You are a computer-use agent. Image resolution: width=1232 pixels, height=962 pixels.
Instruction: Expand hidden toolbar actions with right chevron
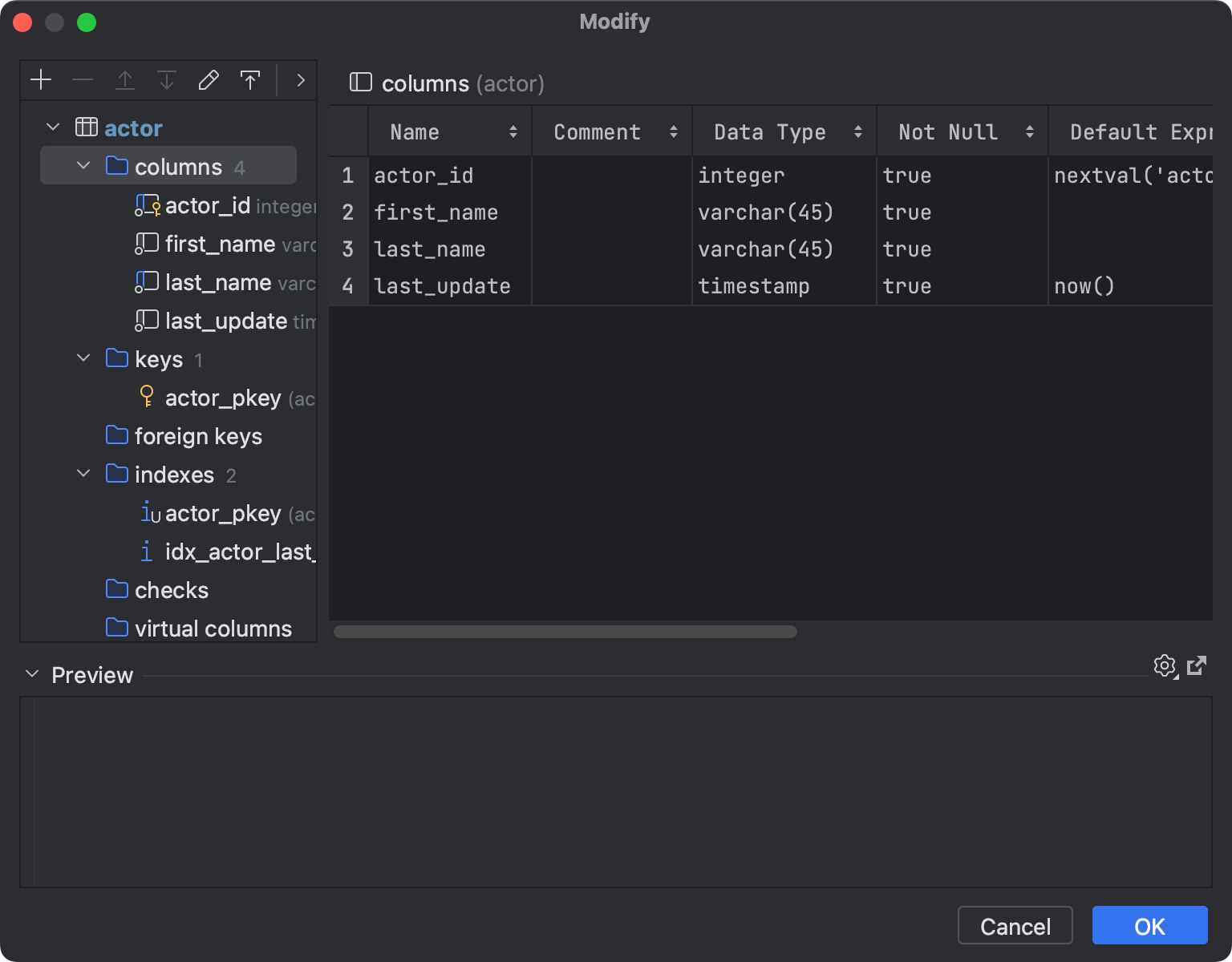300,80
